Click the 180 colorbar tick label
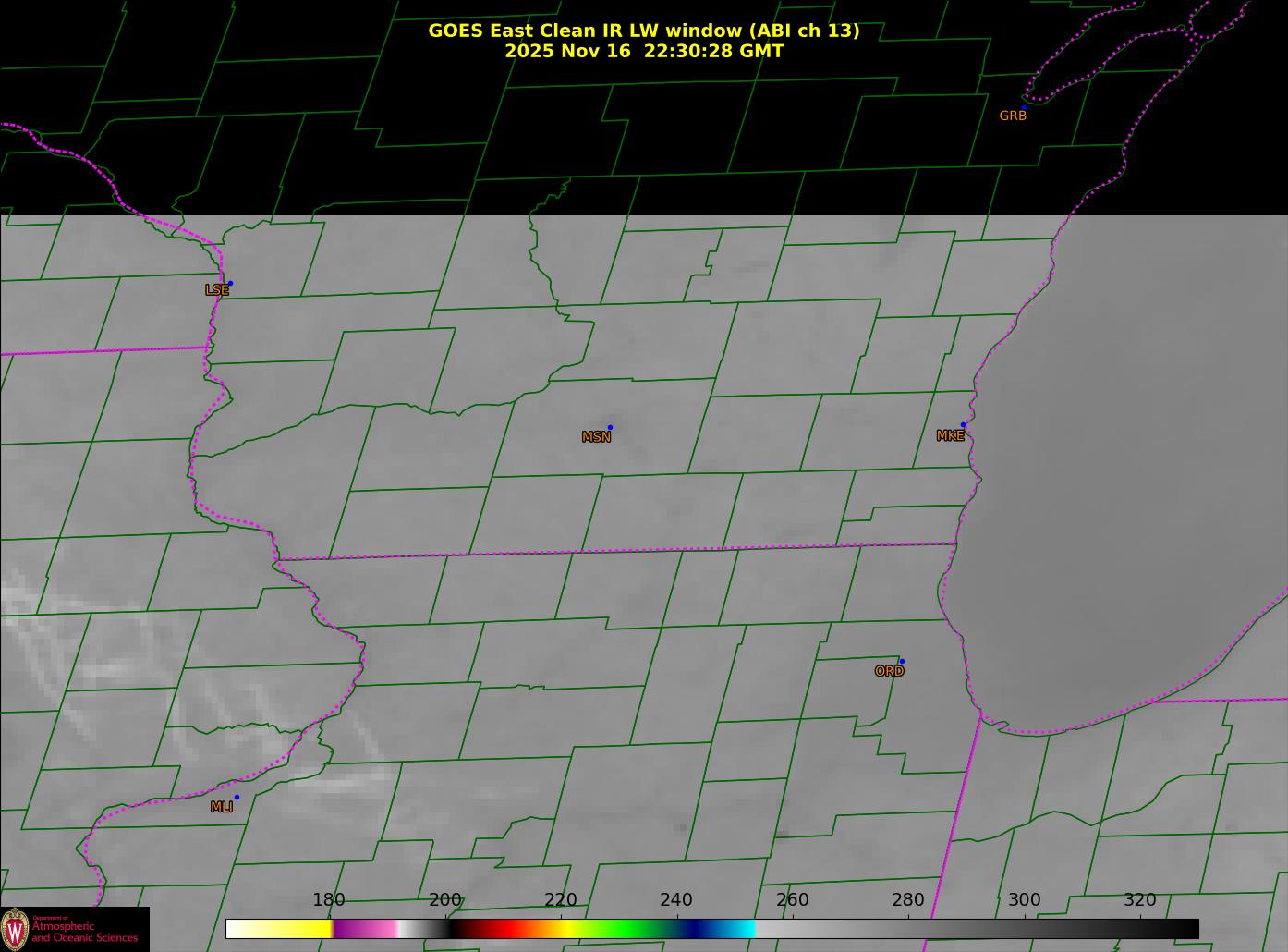This screenshot has height=952, width=1288. (328, 900)
